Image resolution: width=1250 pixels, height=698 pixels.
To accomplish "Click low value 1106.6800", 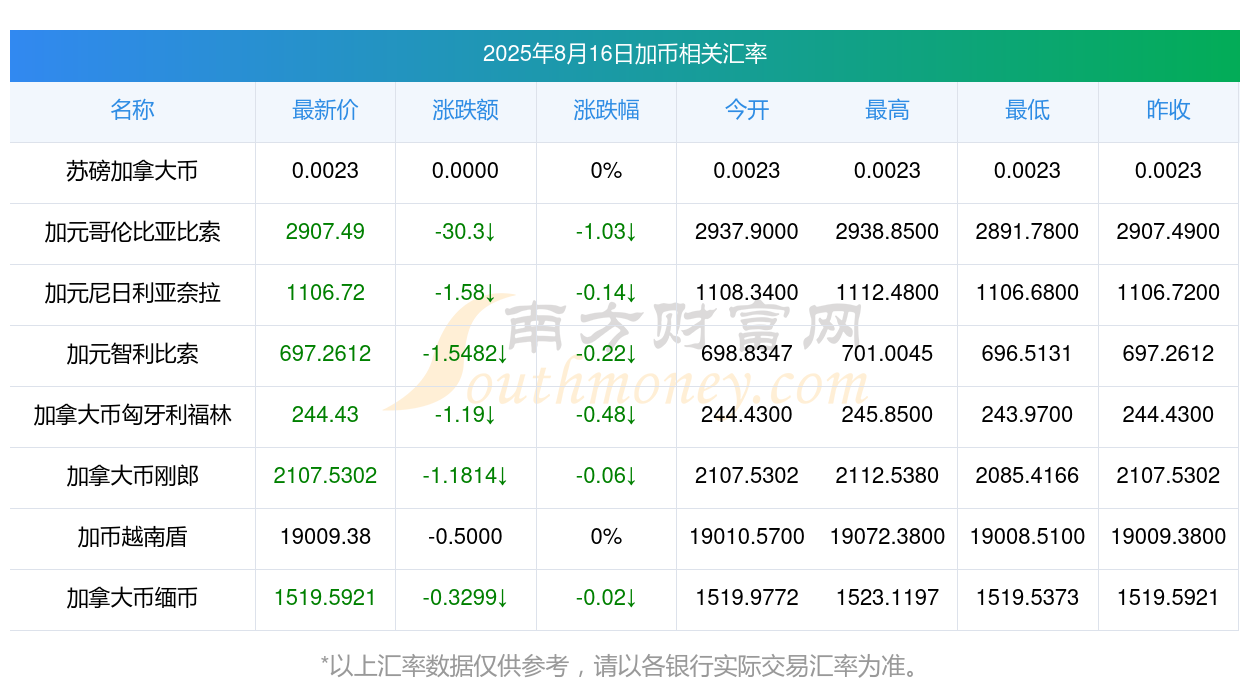I will [1028, 293].
